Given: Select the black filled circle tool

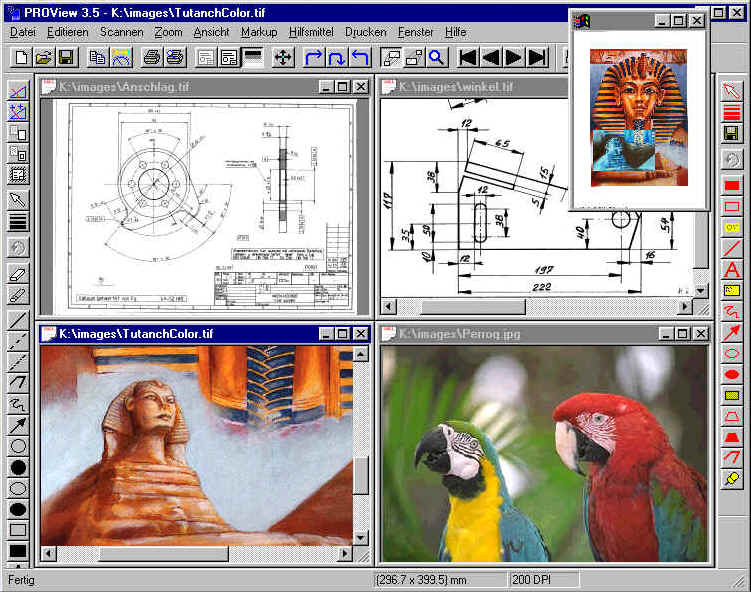Looking at the screenshot, I should click(18, 467).
